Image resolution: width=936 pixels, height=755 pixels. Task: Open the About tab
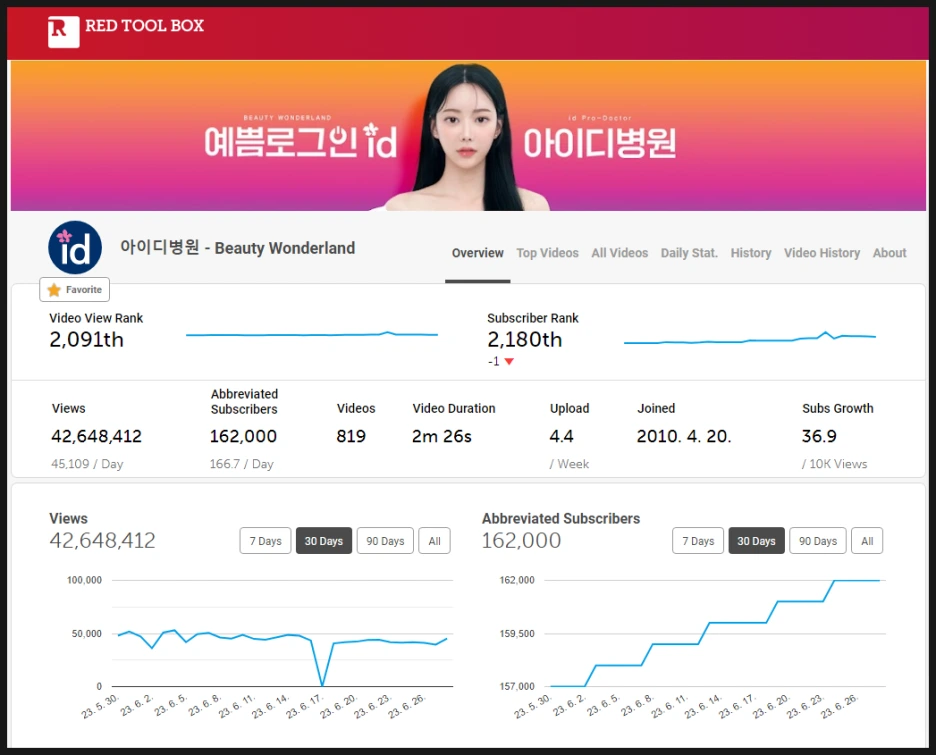[x=889, y=253]
